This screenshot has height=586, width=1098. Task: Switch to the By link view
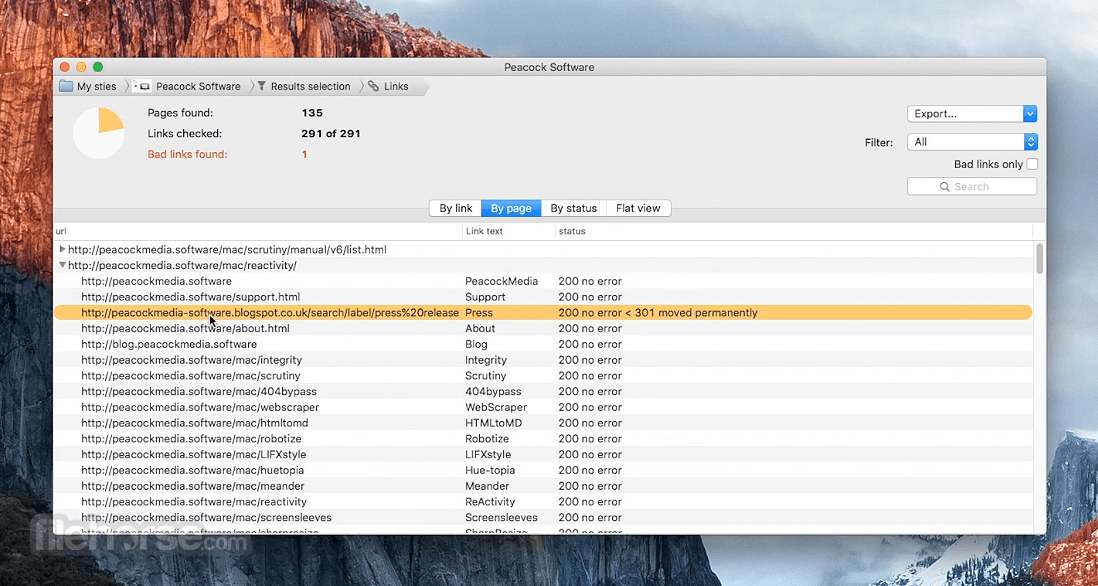(x=456, y=208)
